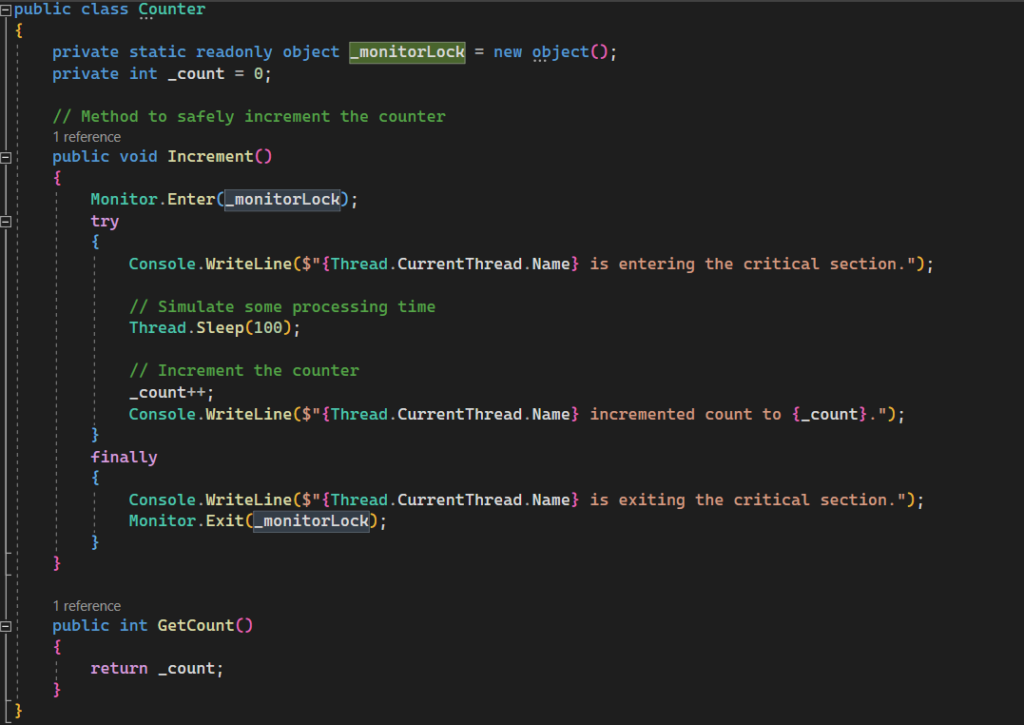Click the _count++ increment statement
The height and width of the screenshot is (725, 1024).
click(x=171, y=393)
